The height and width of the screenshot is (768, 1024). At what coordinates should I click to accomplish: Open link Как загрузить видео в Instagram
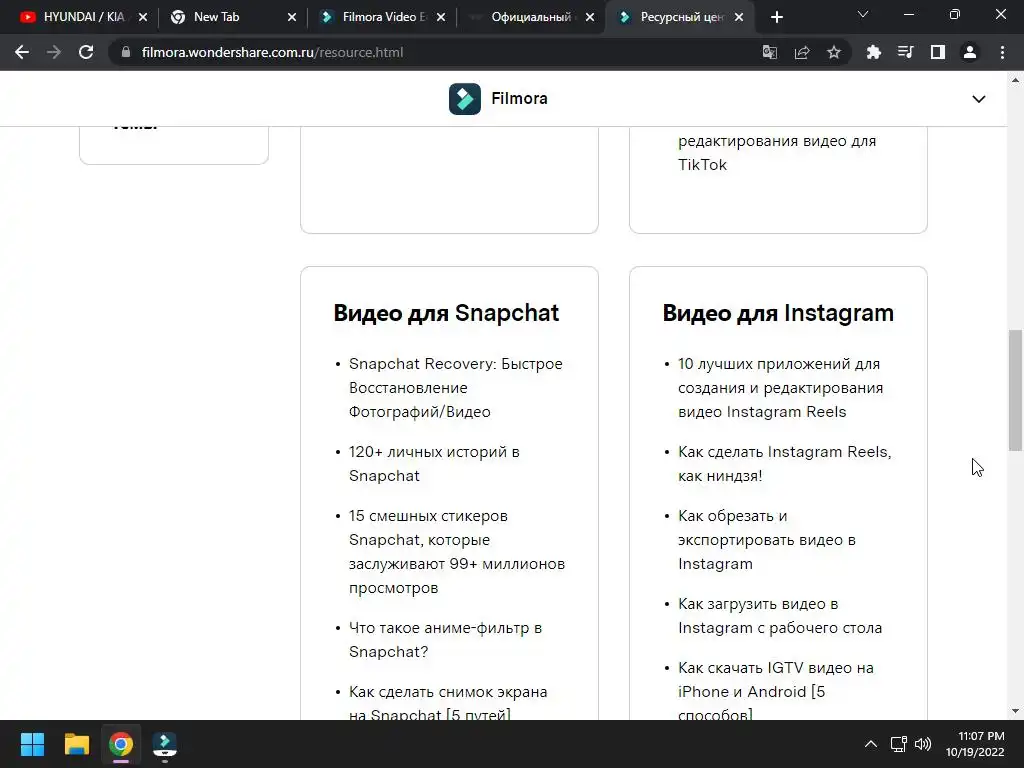(x=780, y=616)
